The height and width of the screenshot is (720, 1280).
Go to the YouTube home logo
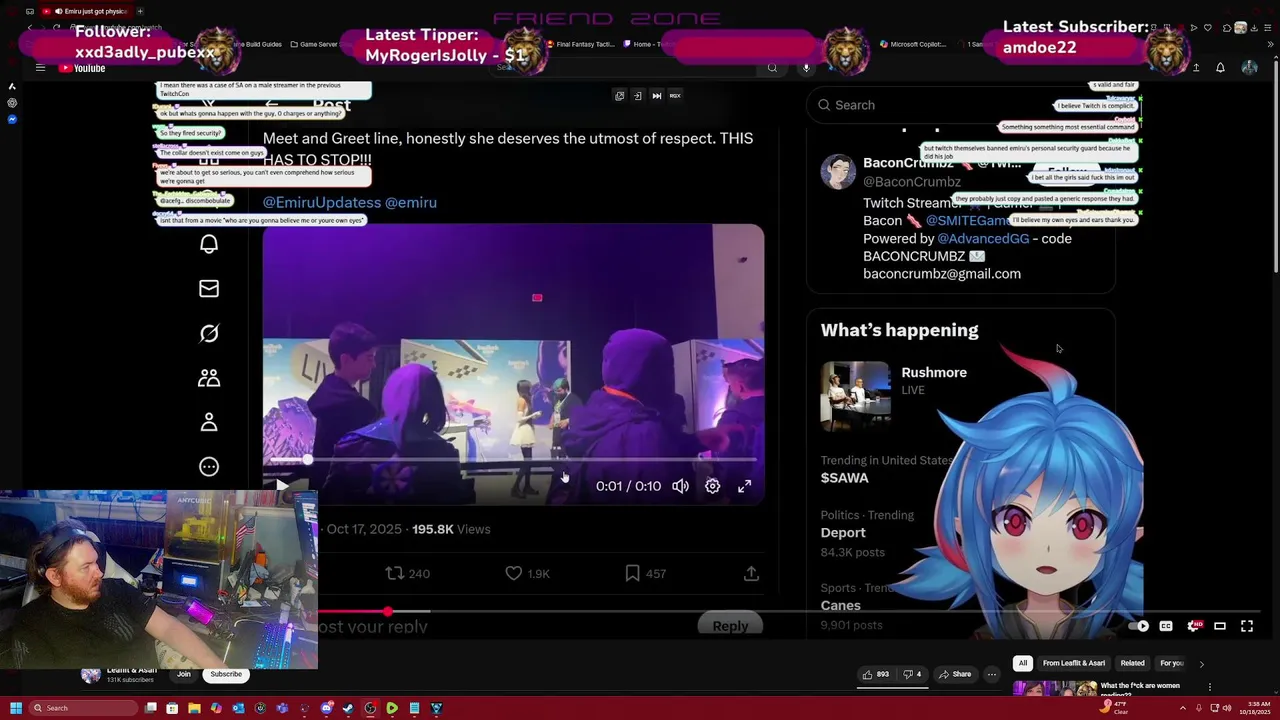pos(82,68)
